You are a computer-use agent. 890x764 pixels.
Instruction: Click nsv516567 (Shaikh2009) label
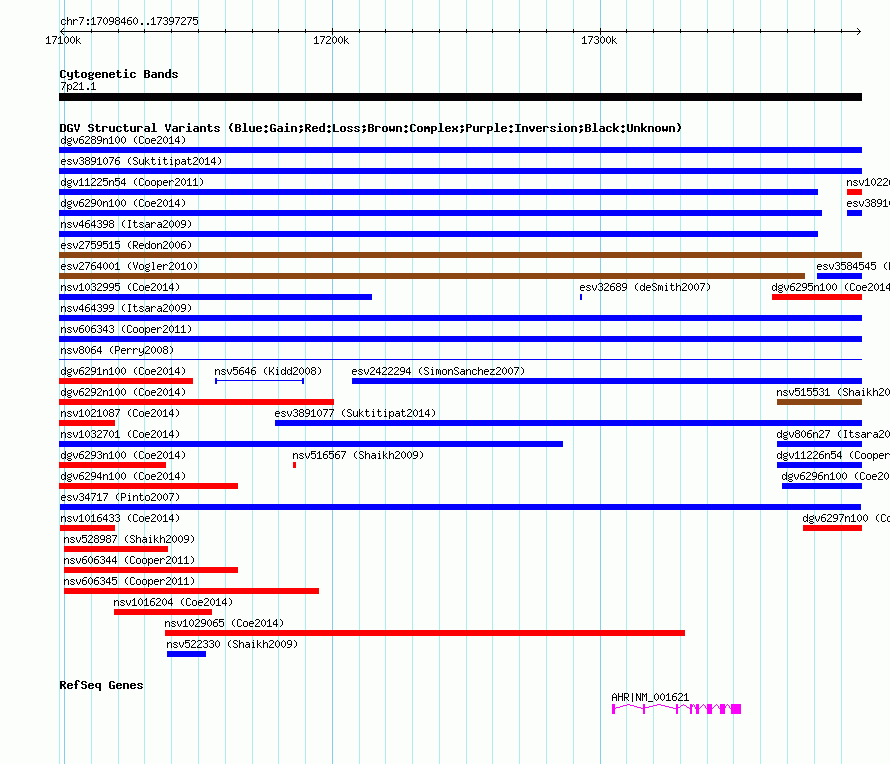(x=358, y=455)
